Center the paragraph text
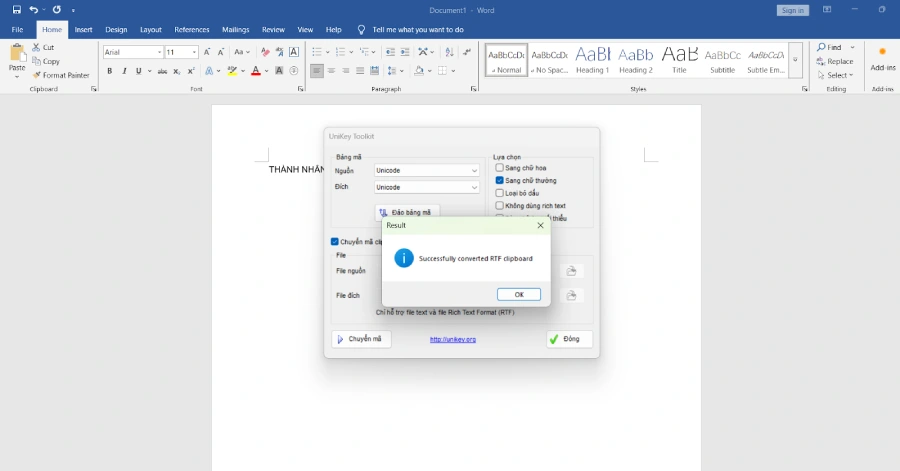This screenshot has height=471, width=900. 331,71
